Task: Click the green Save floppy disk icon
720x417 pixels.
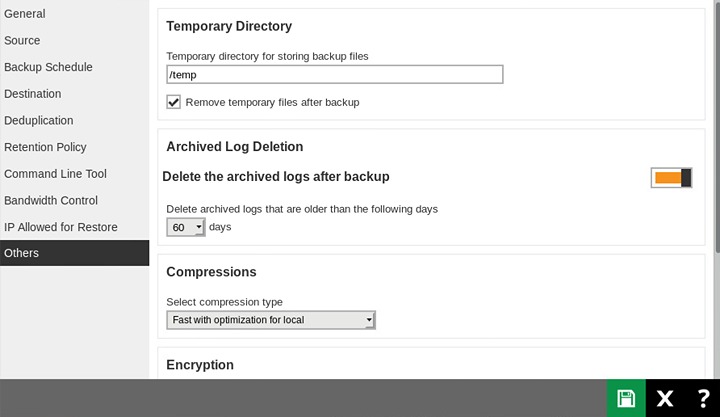Action: pyautogui.click(x=626, y=398)
